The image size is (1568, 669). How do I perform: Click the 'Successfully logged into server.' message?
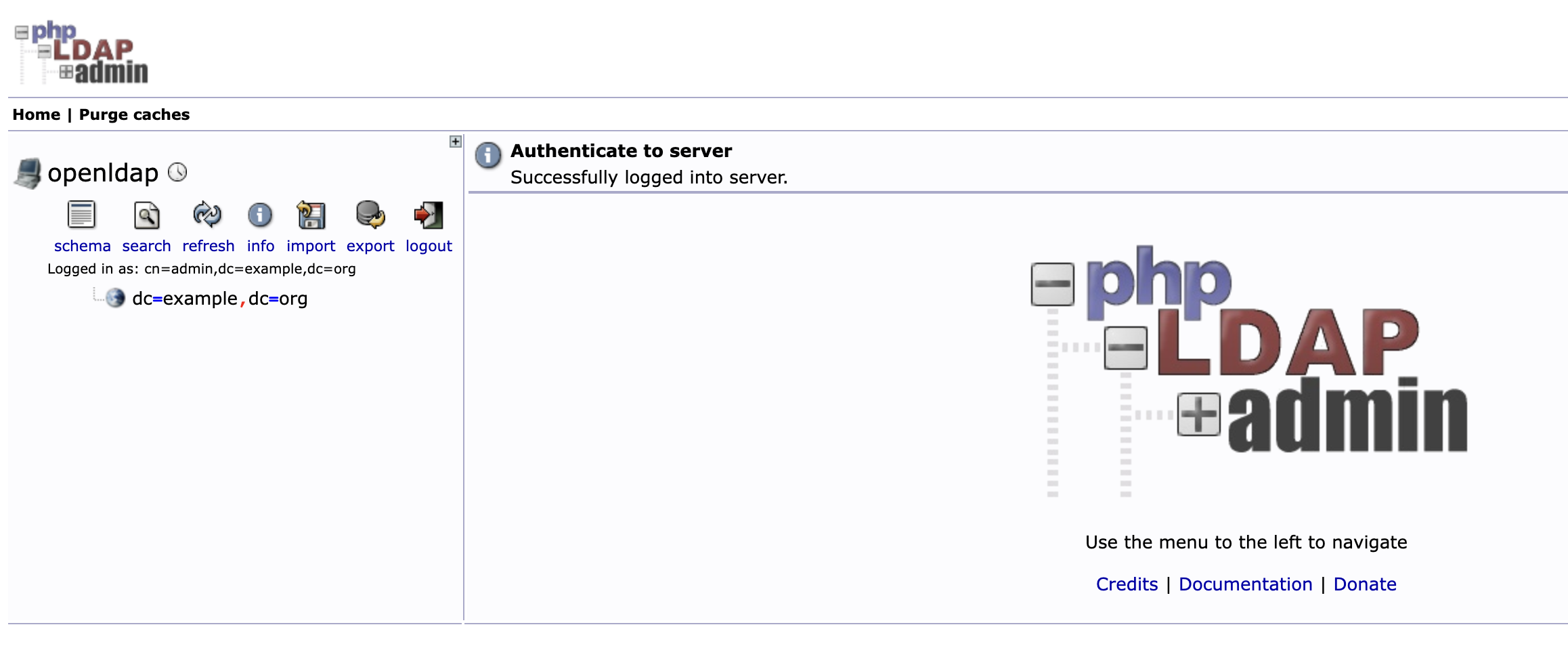(x=649, y=177)
